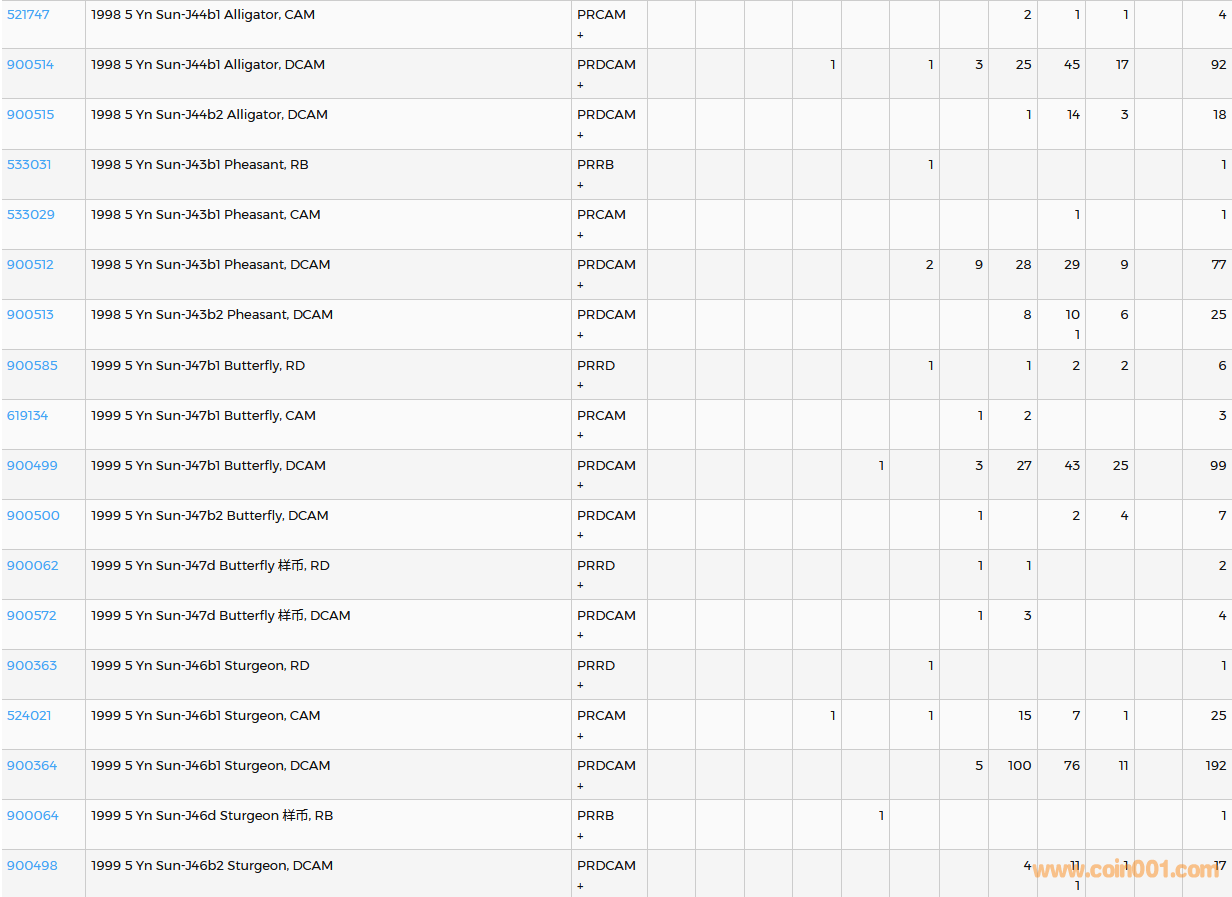Image resolution: width=1232 pixels, height=897 pixels.
Task: Click total count 192 in Sturgeon DCAM row
Action: [x=1215, y=766]
